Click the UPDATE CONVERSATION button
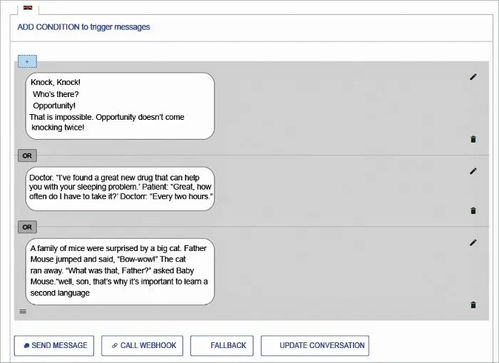The height and width of the screenshot is (363, 499). pyautogui.click(x=315, y=346)
